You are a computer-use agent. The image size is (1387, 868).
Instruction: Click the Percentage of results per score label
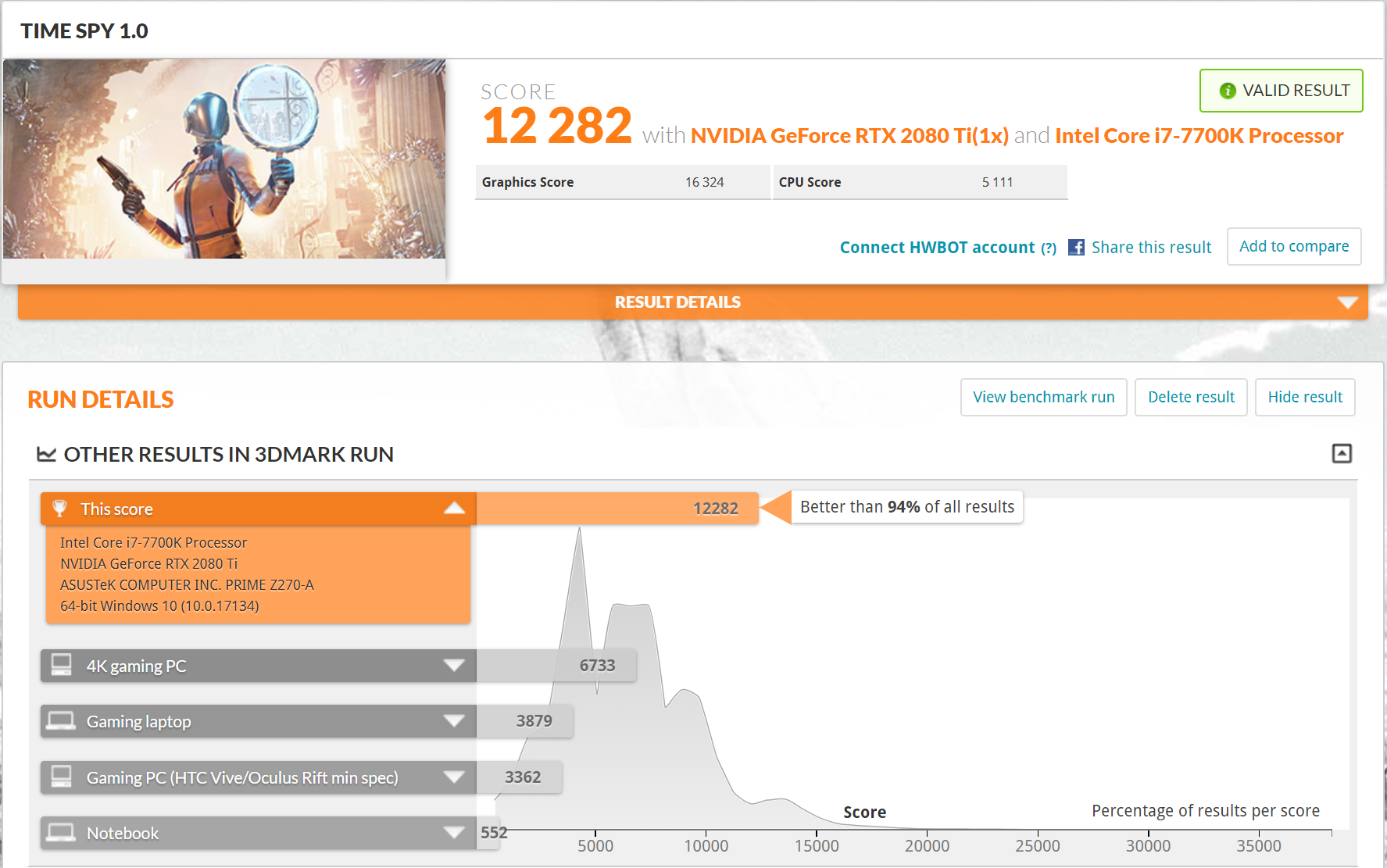pyautogui.click(x=1206, y=811)
